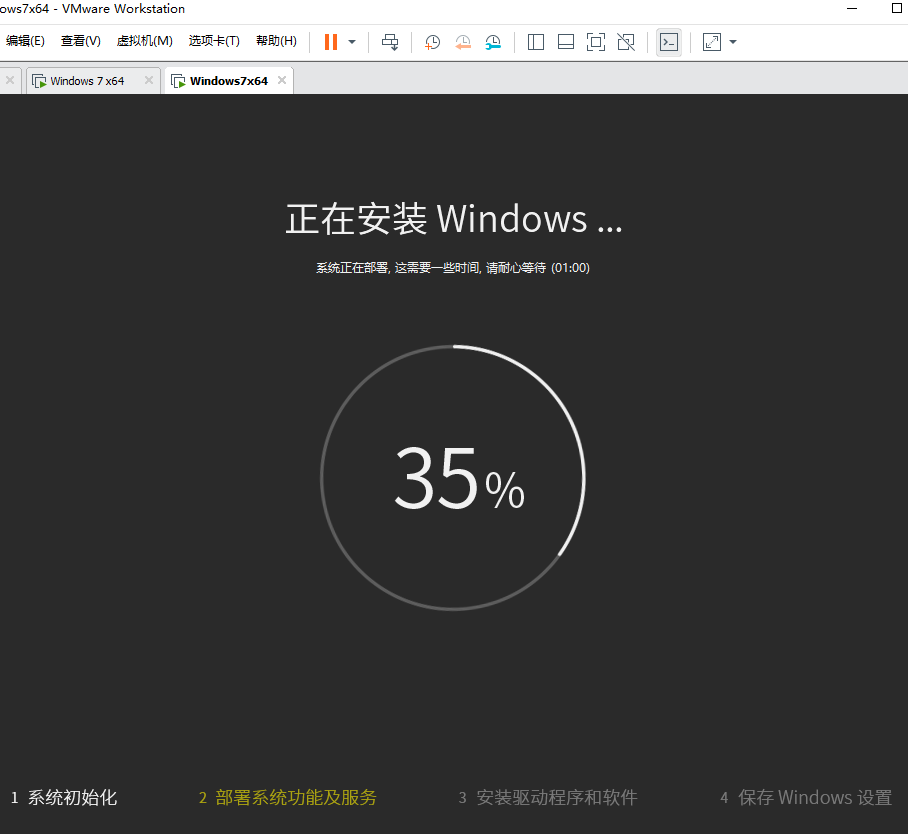Click the 请耐心等待 (01:00) status text
The image size is (908, 834).
(x=537, y=268)
